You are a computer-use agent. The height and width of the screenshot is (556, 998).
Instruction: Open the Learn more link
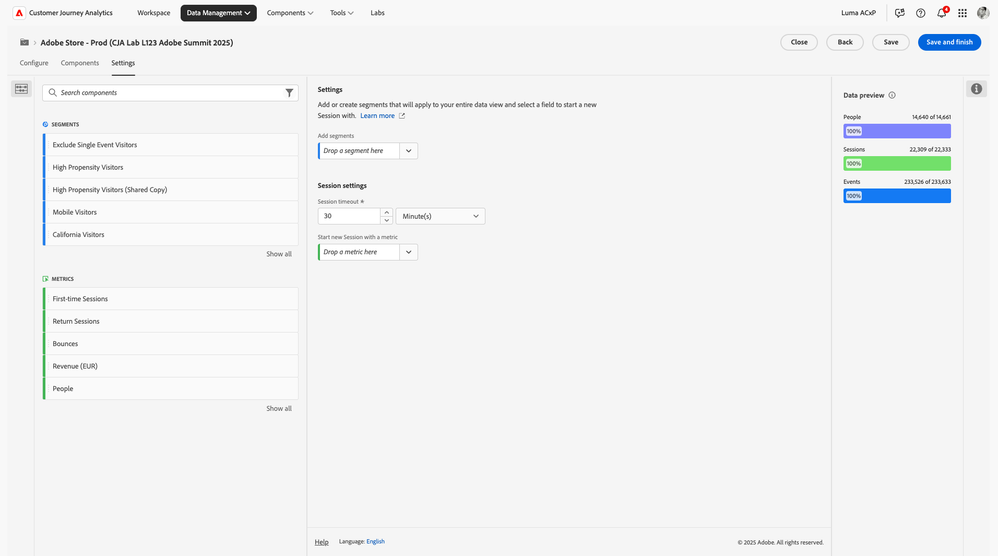(378, 116)
